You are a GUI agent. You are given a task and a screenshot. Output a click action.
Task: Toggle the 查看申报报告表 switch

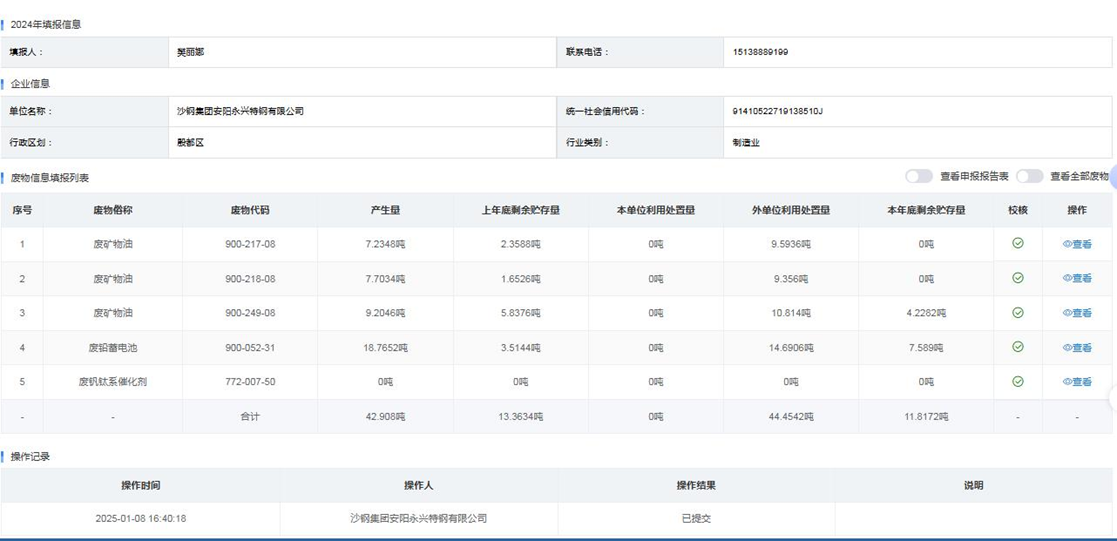coord(918,176)
